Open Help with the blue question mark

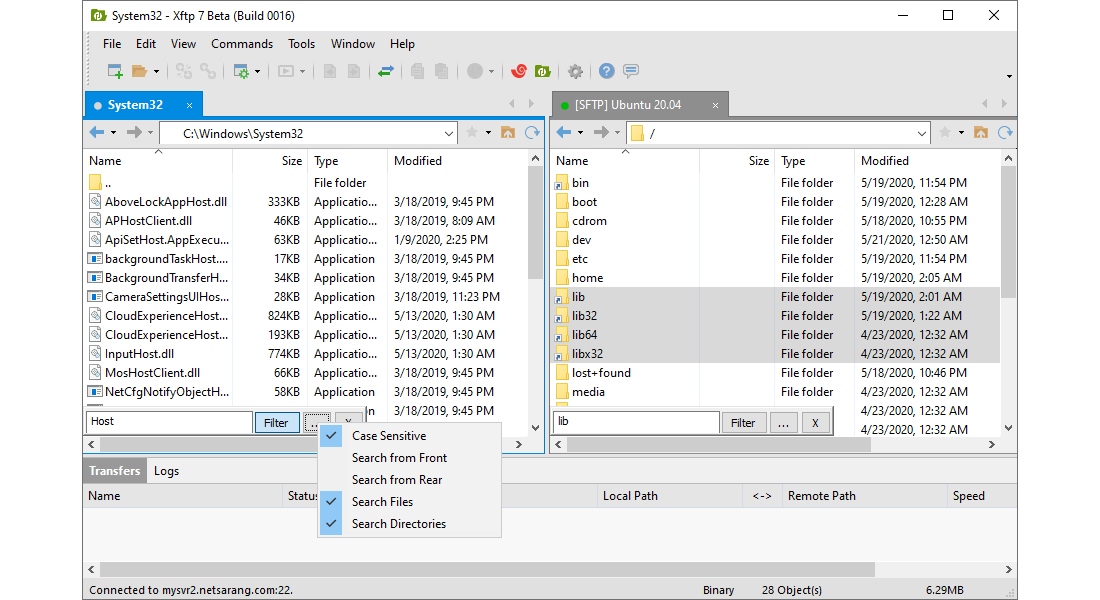coord(607,71)
